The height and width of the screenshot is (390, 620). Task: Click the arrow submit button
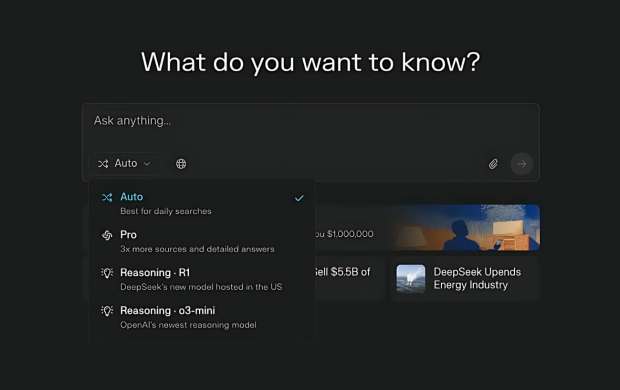522,164
